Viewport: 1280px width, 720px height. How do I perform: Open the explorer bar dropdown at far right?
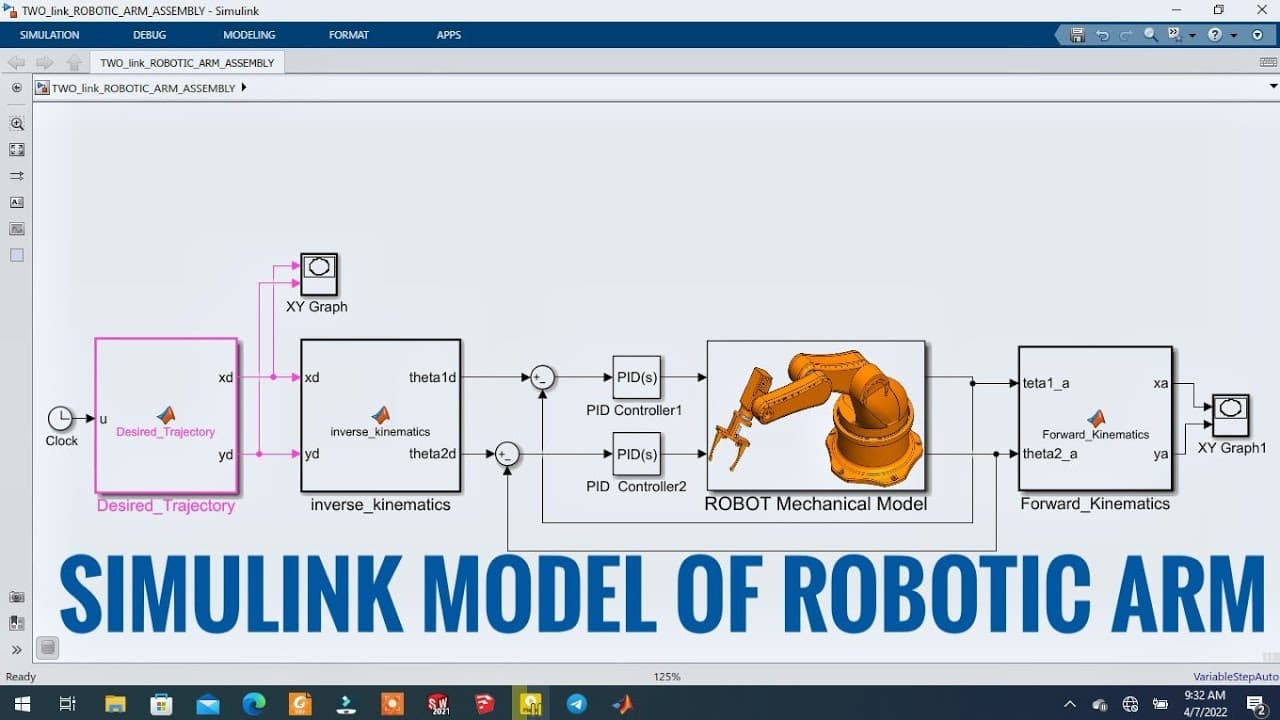(x=1273, y=87)
